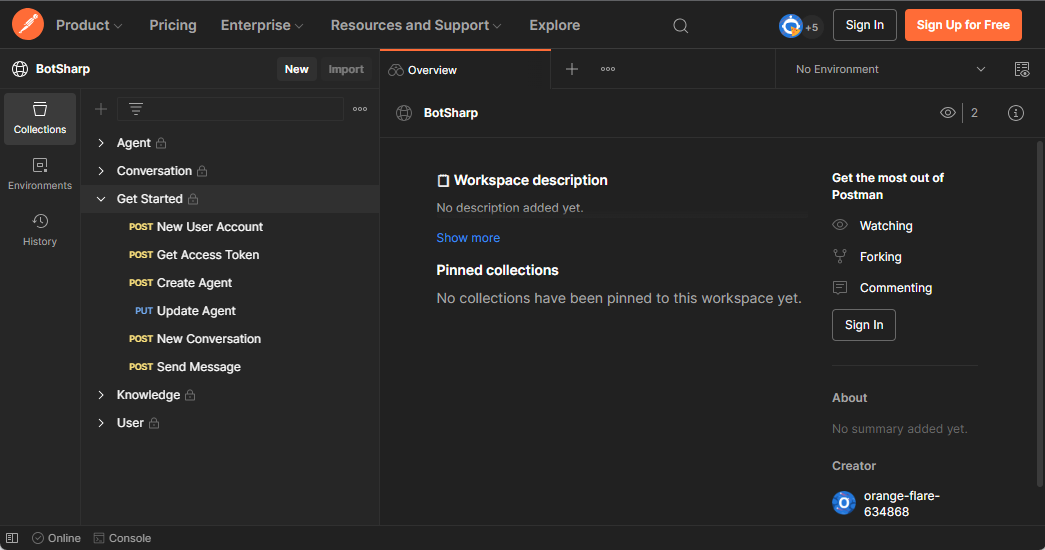Click lock icon next to Conversation collection
The width and height of the screenshot is (1045, 550).
(202, 171)
